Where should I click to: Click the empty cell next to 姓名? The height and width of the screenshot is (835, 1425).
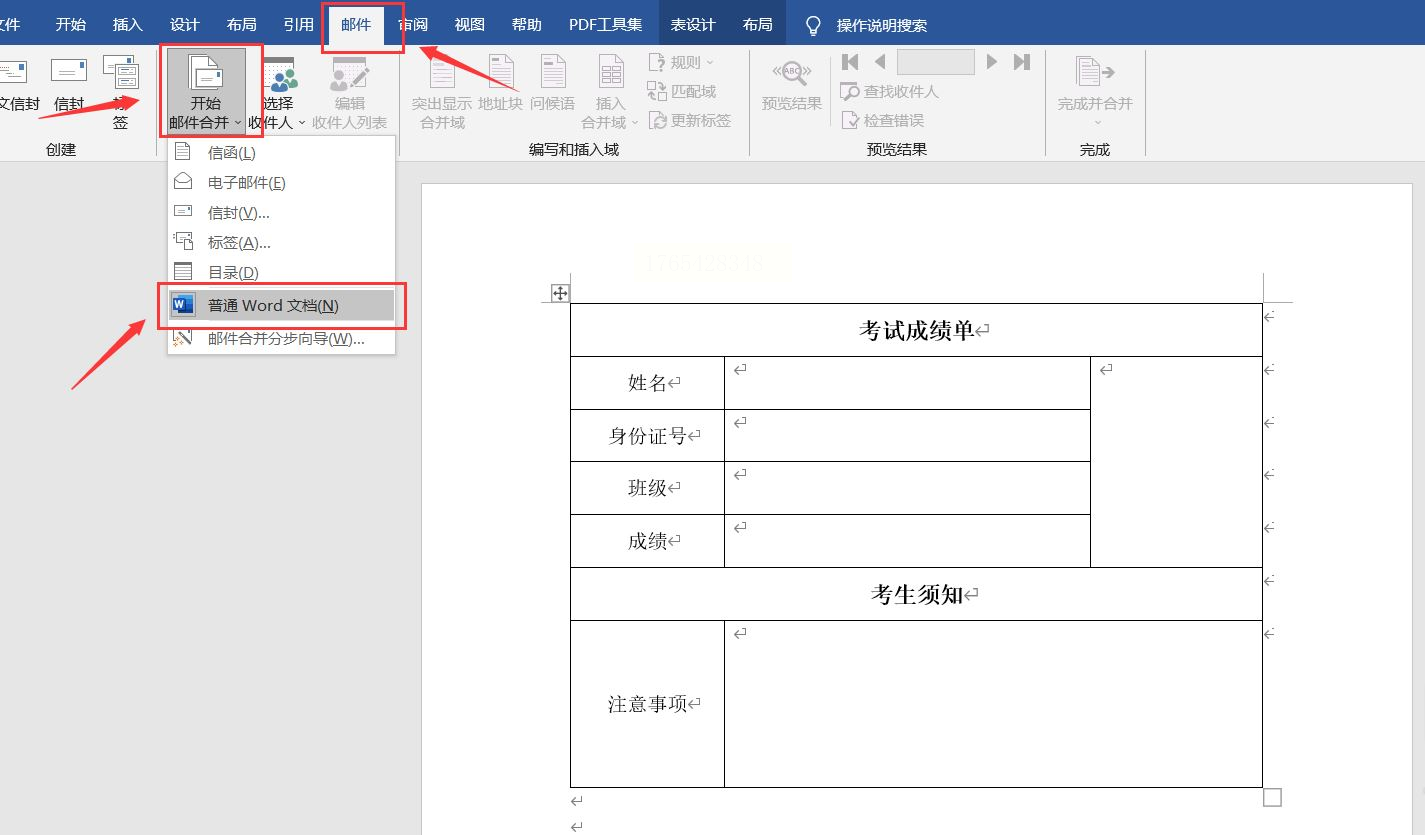[906, 383]
